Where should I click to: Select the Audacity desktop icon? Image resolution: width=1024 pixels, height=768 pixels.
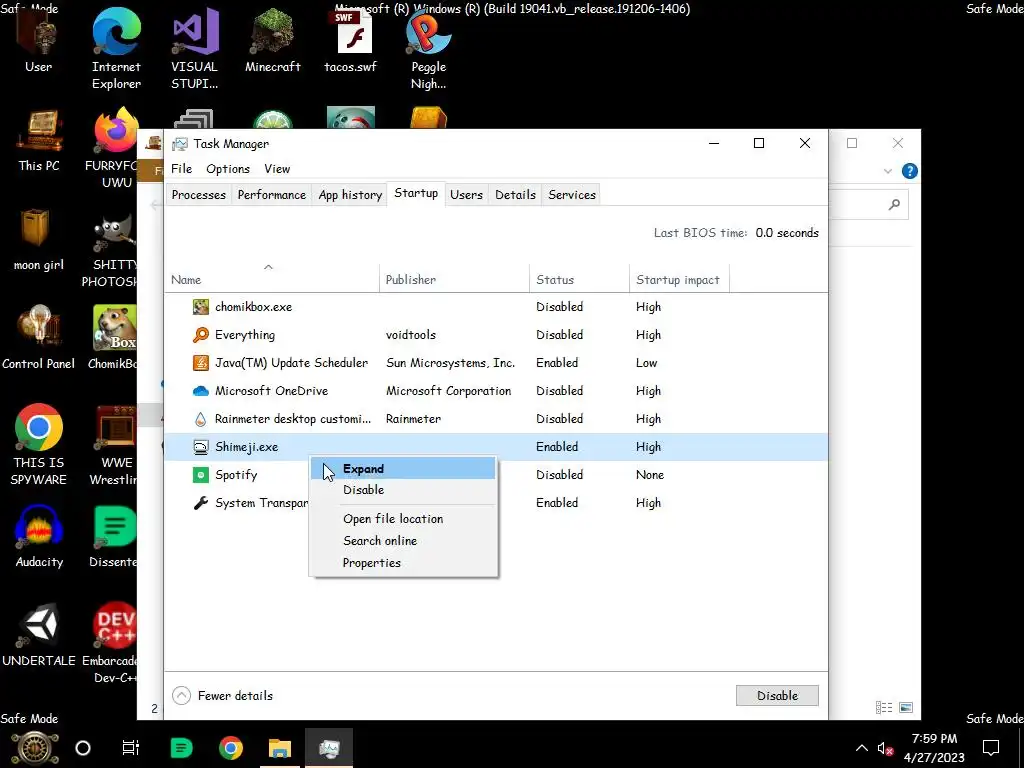tap(39, 526)
